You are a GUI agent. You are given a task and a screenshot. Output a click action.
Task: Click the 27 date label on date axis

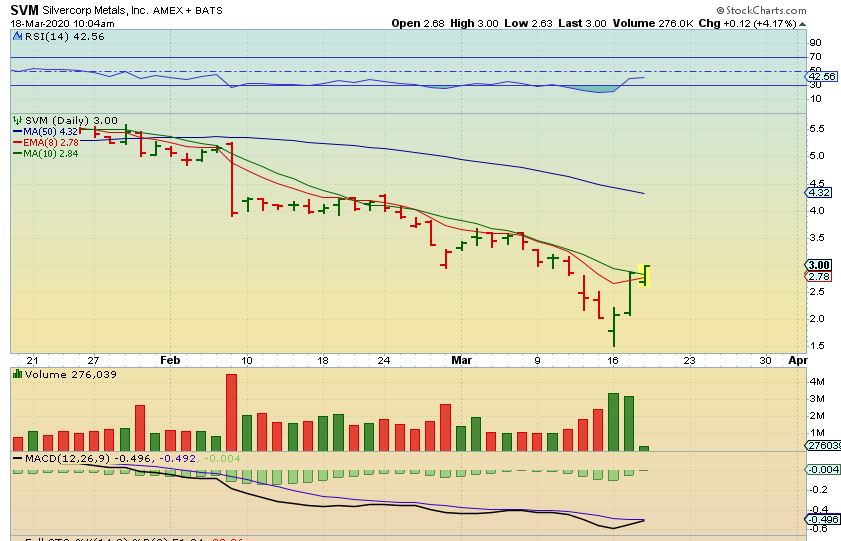point(93,360)
